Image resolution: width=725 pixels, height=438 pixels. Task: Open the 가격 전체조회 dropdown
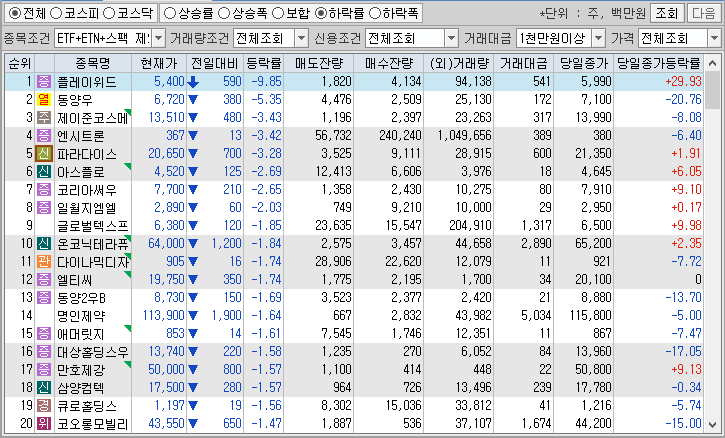point(714,38)
